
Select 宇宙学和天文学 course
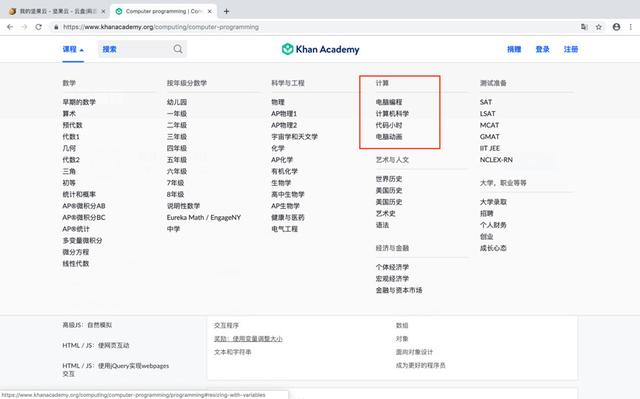[294, 137]
